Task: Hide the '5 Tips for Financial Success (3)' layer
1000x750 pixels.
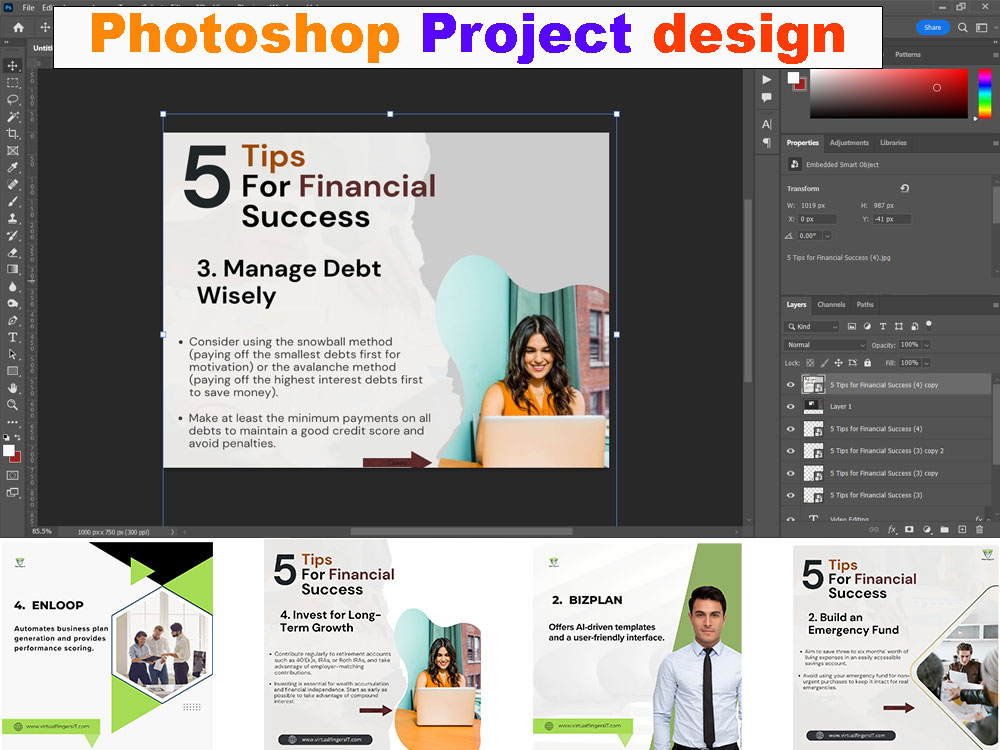Action: click(x=791, y=495)
